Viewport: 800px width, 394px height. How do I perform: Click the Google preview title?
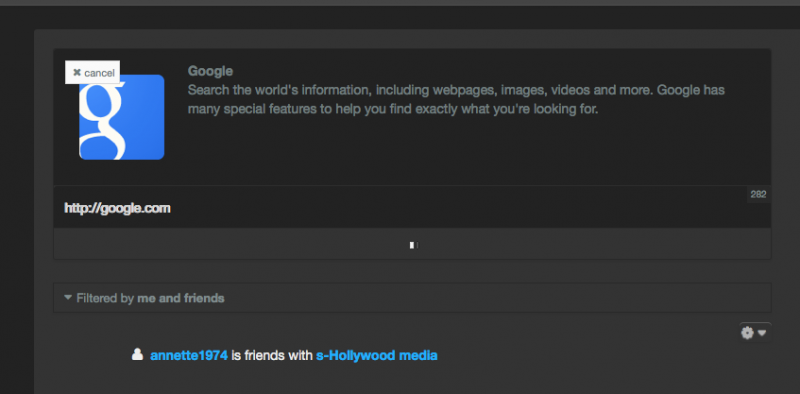210,71
